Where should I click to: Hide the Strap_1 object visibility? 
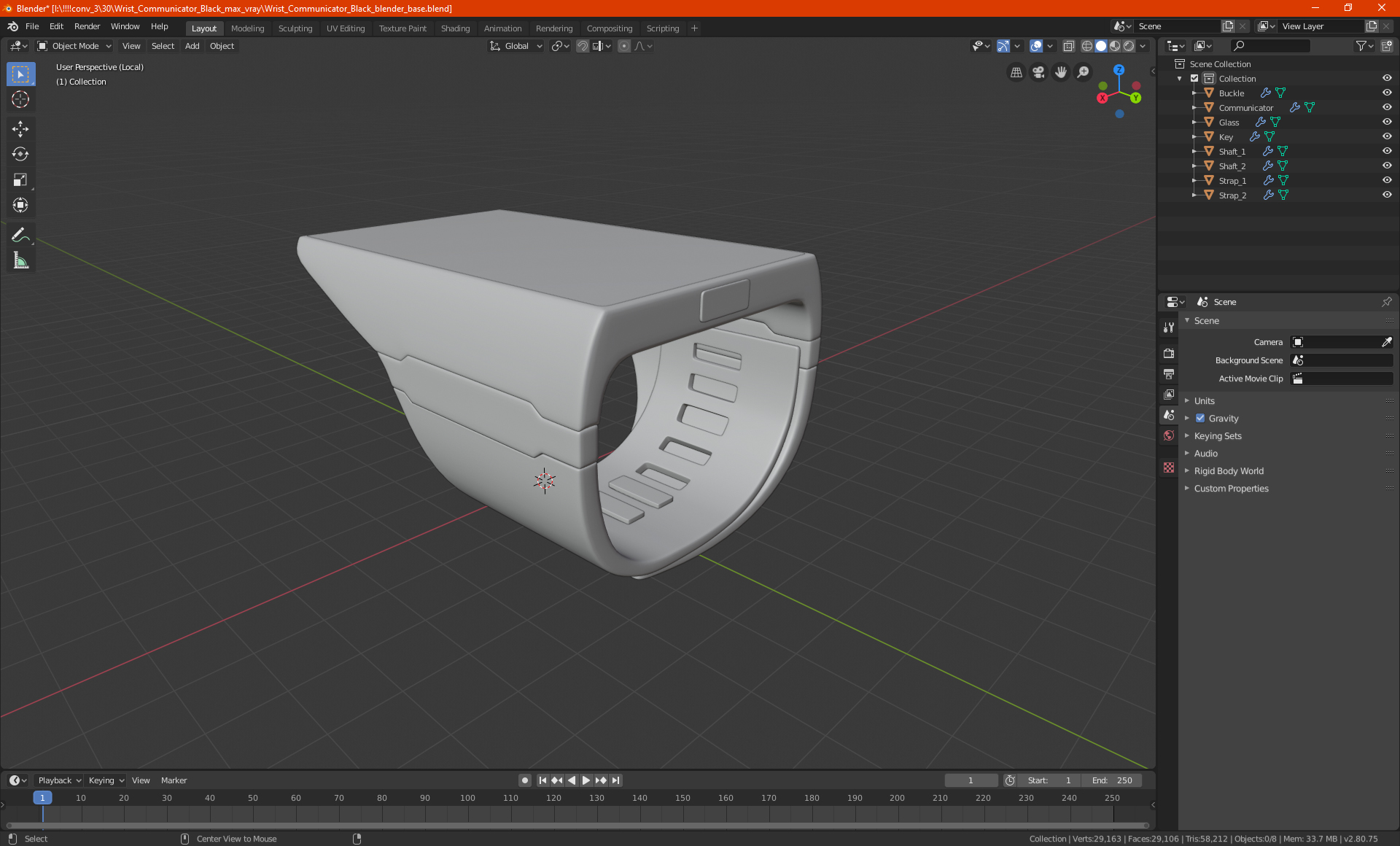(x=1386, y=180)
